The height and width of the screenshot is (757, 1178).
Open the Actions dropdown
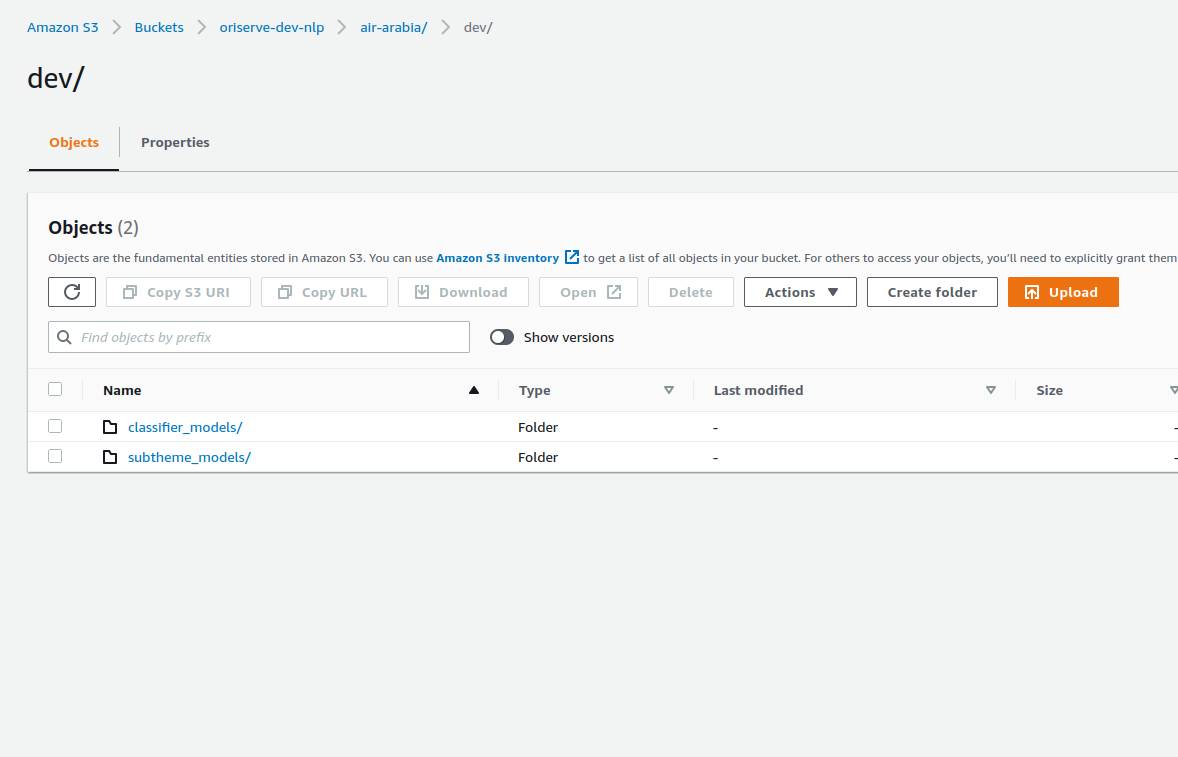pyautogui.click(x=799, y=292)
